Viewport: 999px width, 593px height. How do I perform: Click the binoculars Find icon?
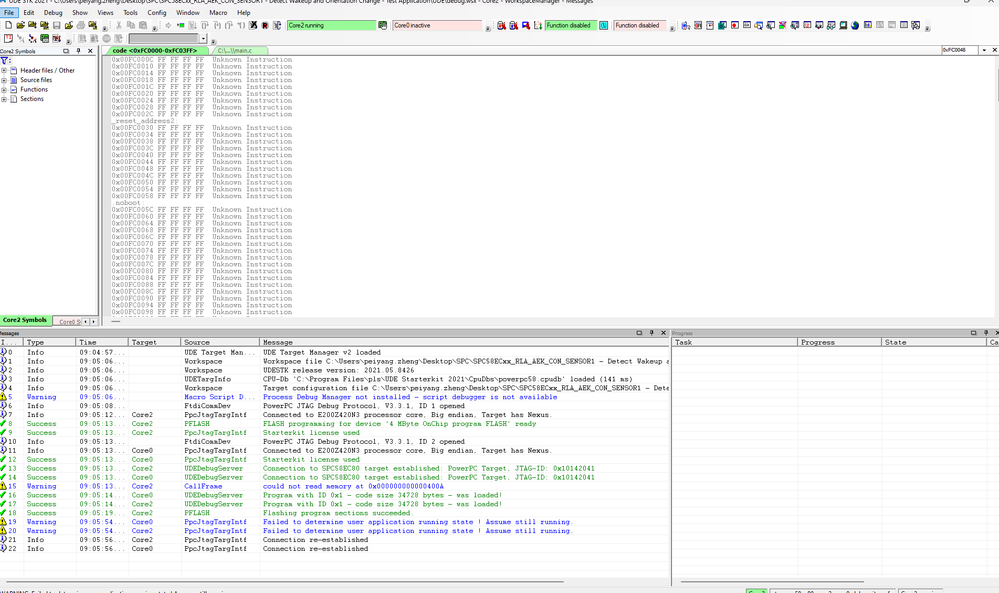click(105, 38)
